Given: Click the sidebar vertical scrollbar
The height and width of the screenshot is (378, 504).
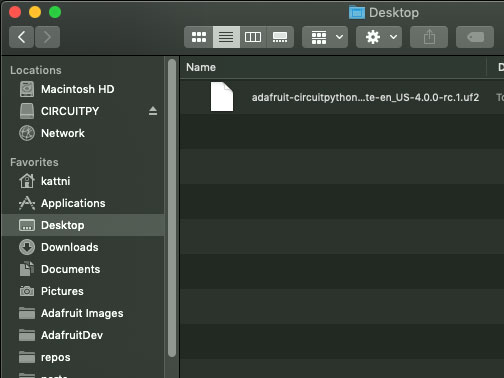Looking at the screenshot, I should point(172,208).
